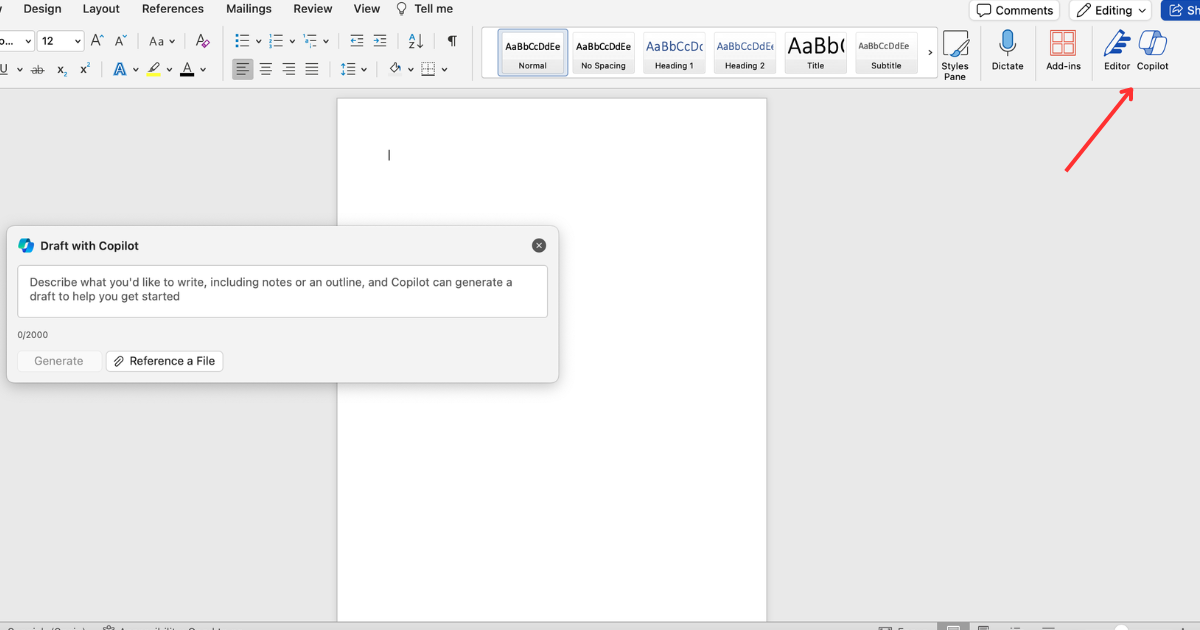Viewport: 1200px width, 630px height.
Task: Toggle superscript formatting
Action: (x=85, y=69)
